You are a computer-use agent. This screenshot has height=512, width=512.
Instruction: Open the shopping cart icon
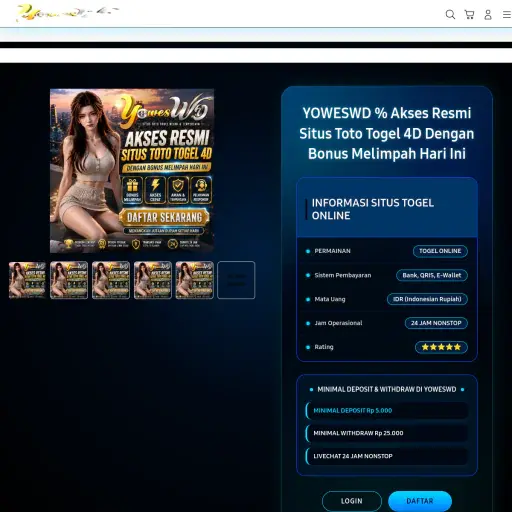click(x=469, y=15)
